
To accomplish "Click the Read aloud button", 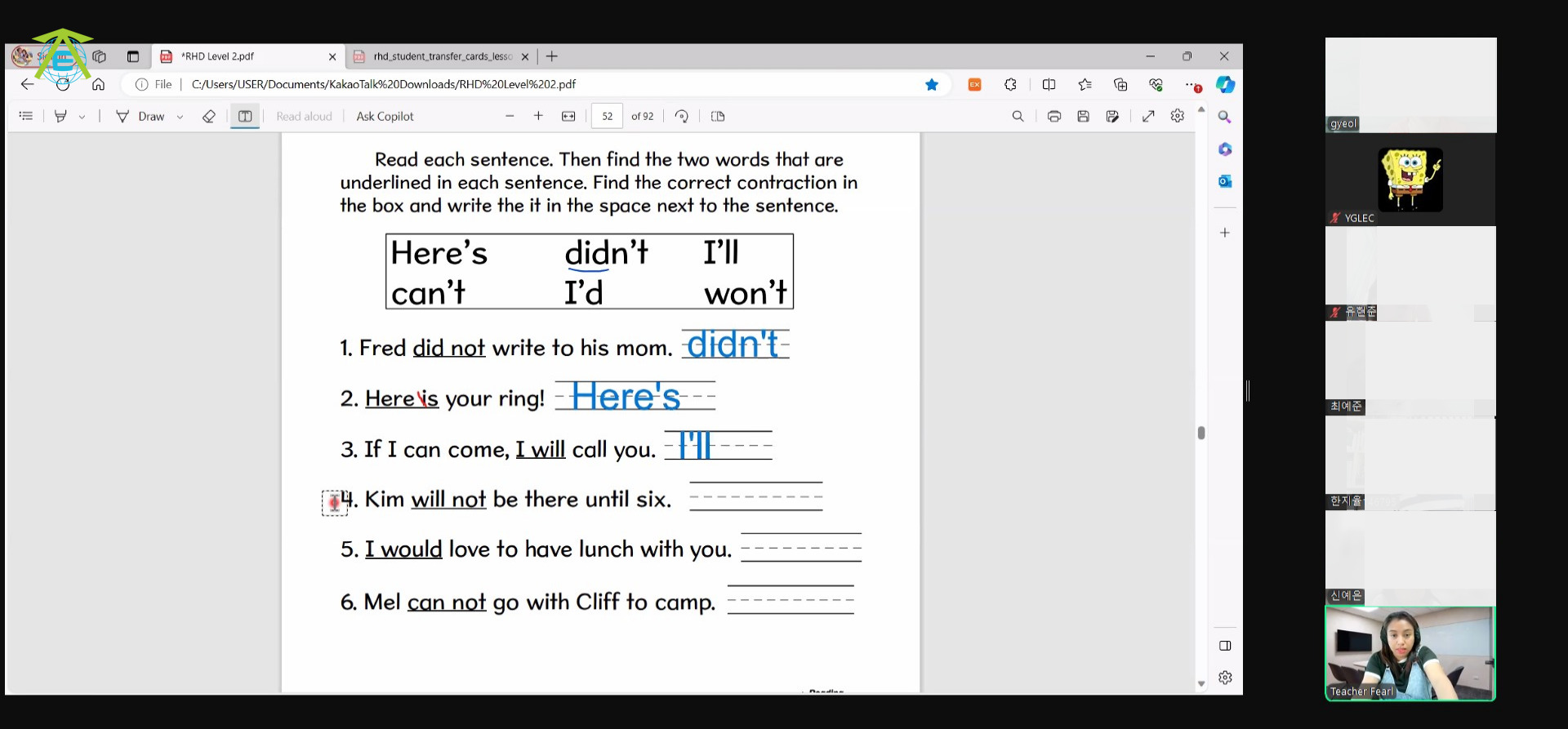I will (x=304, y=116).
